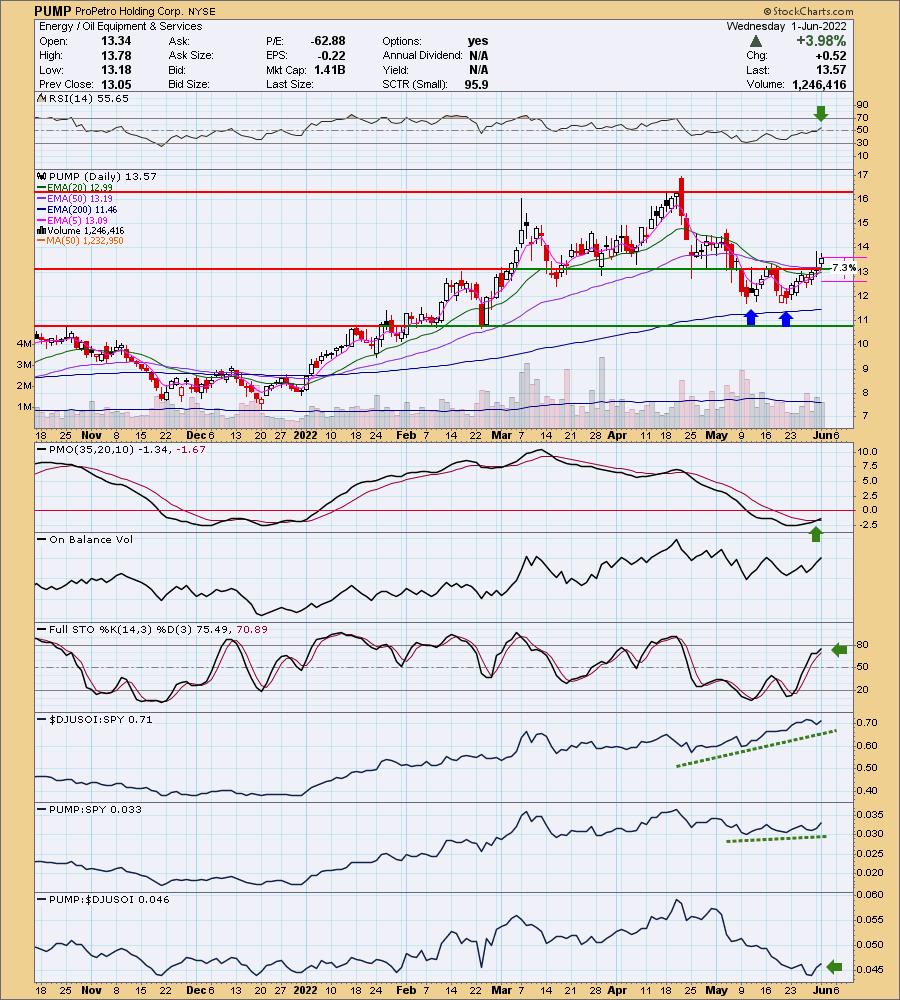Viewport: 900px width, 1000px height.
Task: Click the volume bars icon in legend
Action: click(x=42, y=231)
